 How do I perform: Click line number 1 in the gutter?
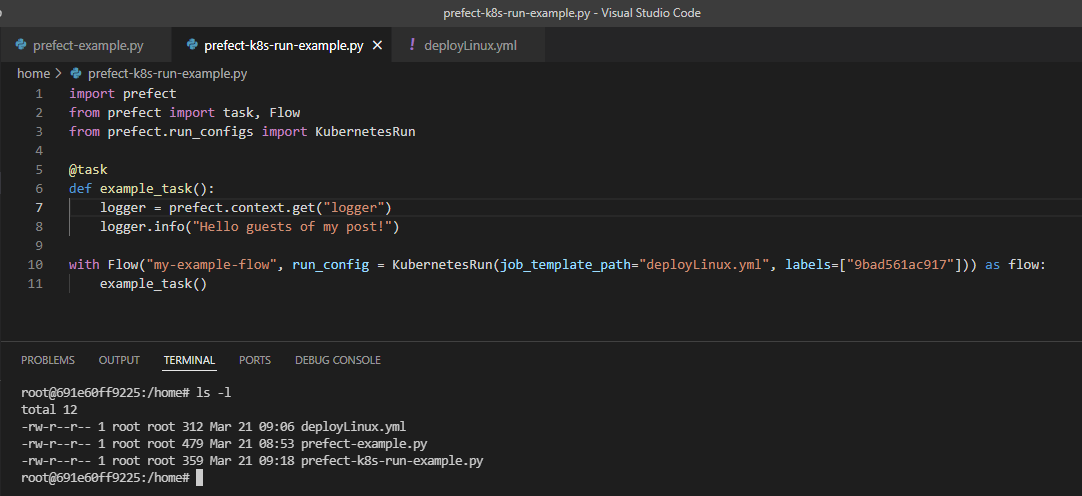pyautogui.click(x=39, y=93)
